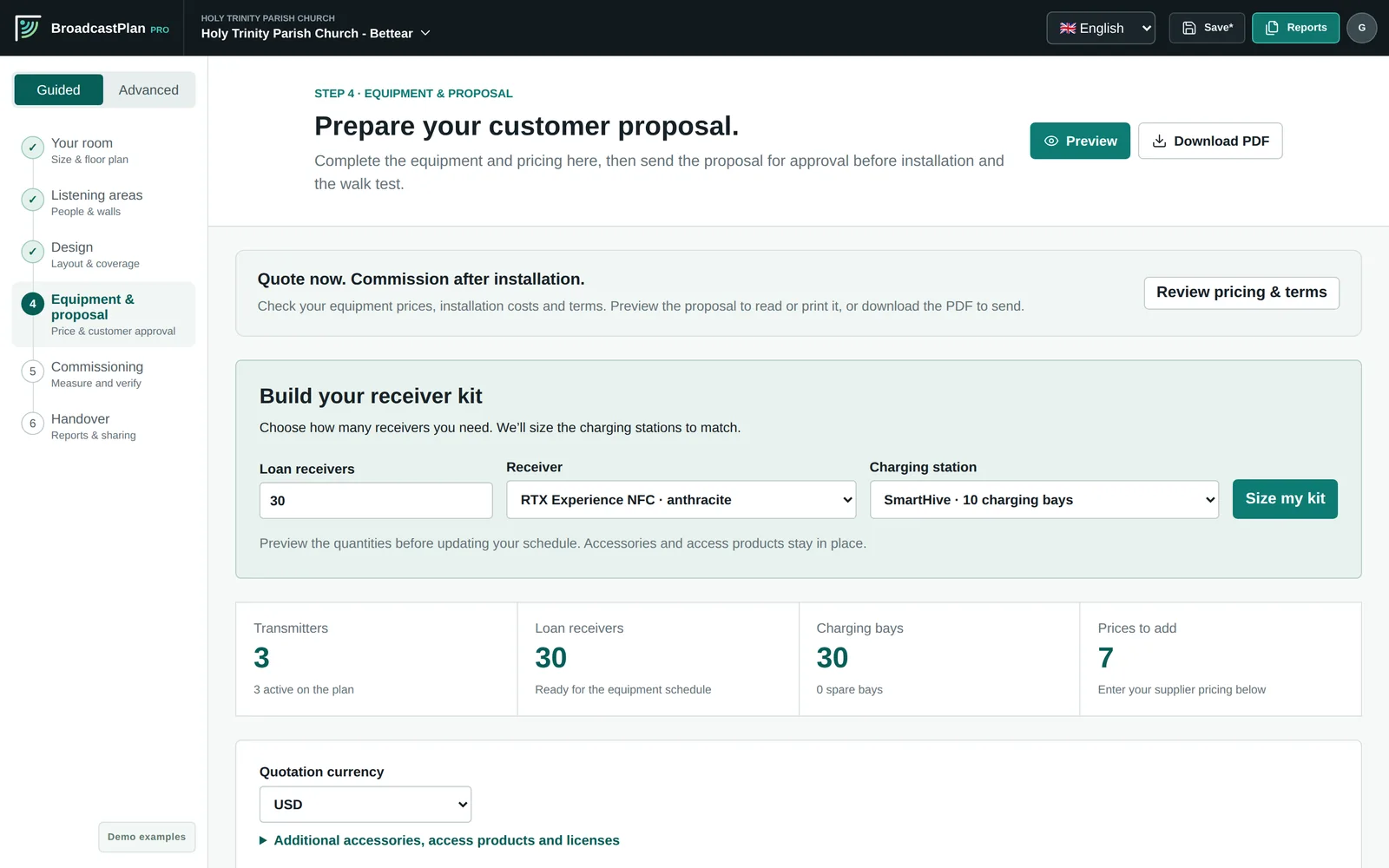Screen dimensions: 1389x868
Task: Open the Reports button
Action: coord(1295,28)
